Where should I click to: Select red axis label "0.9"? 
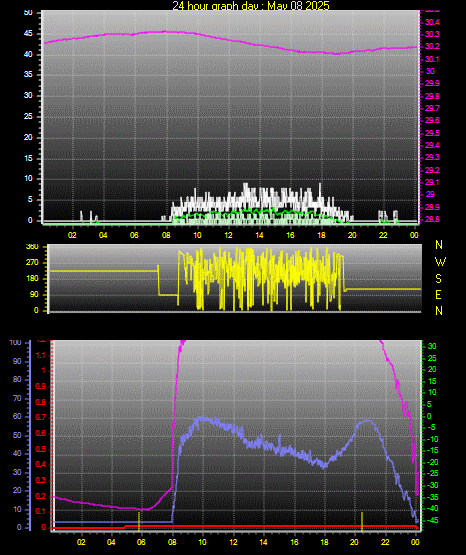41,386
